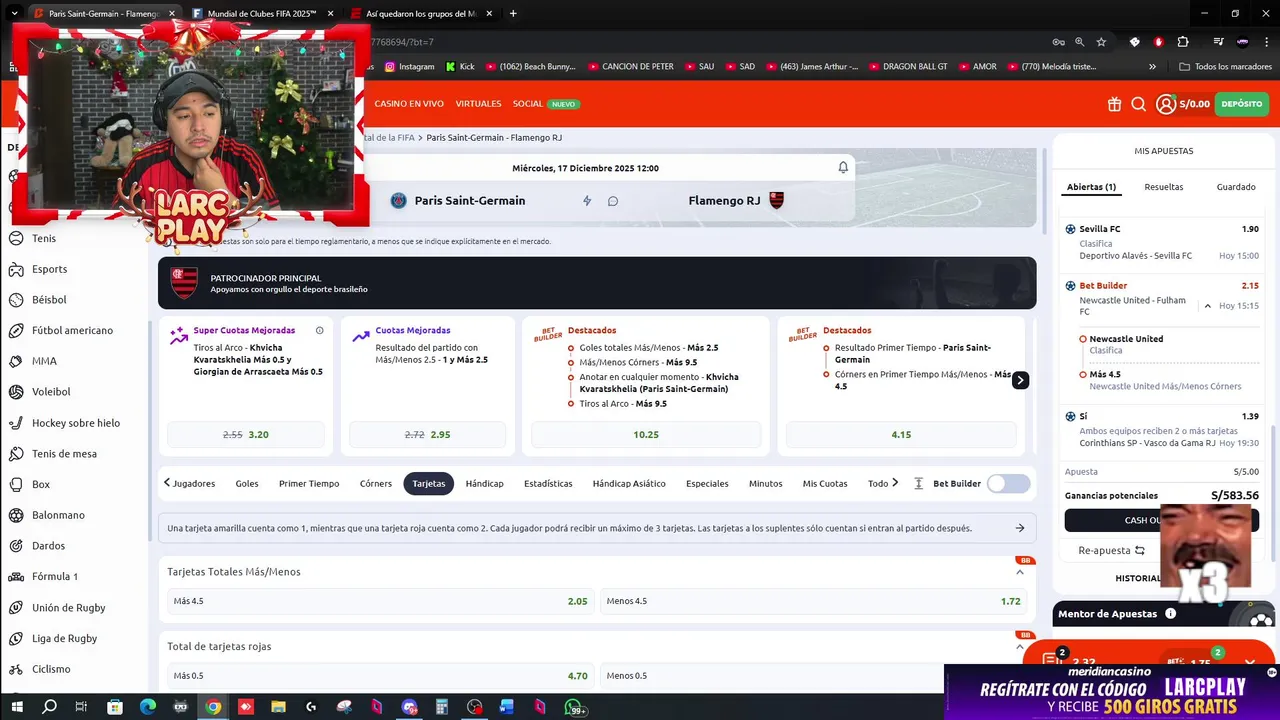The height and width of the screenshot is (720, 1280).
Task: Collapse the Tarjetas Totales Más/Menos section
Action: (x=1020, y=572)
